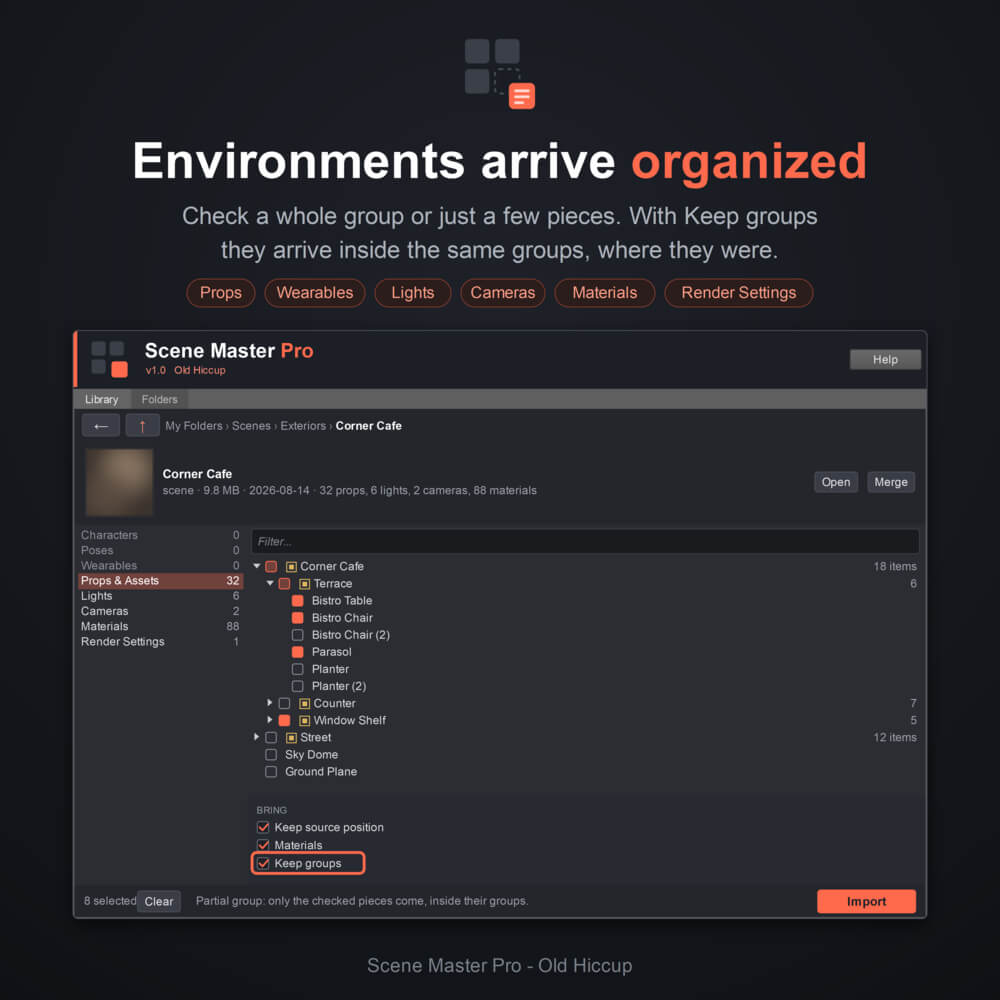Screen dimensions: 1000x1000
Task: Click the group icon beside Counter
Action: pos(305,703)
